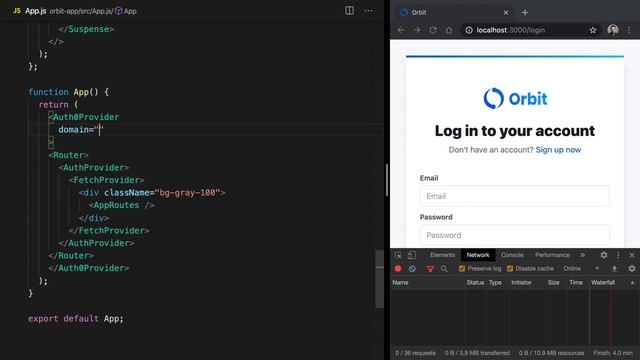The image size is (640, 360).
Task: Open a new browser tab
Action: click(x=525, y=13)
